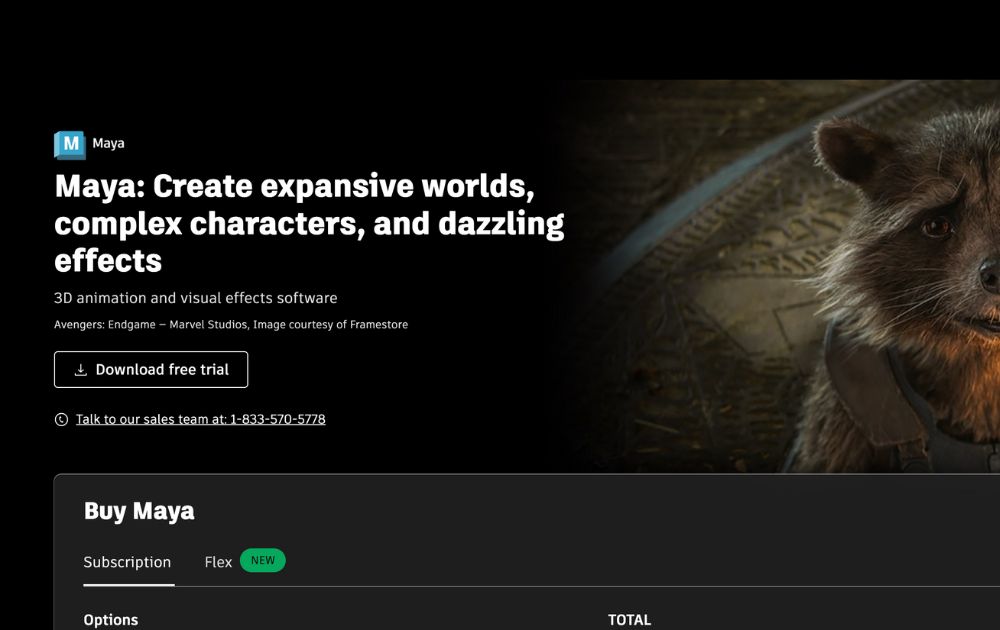
Task: Click the "Options" label
Action: coord(111,620)
